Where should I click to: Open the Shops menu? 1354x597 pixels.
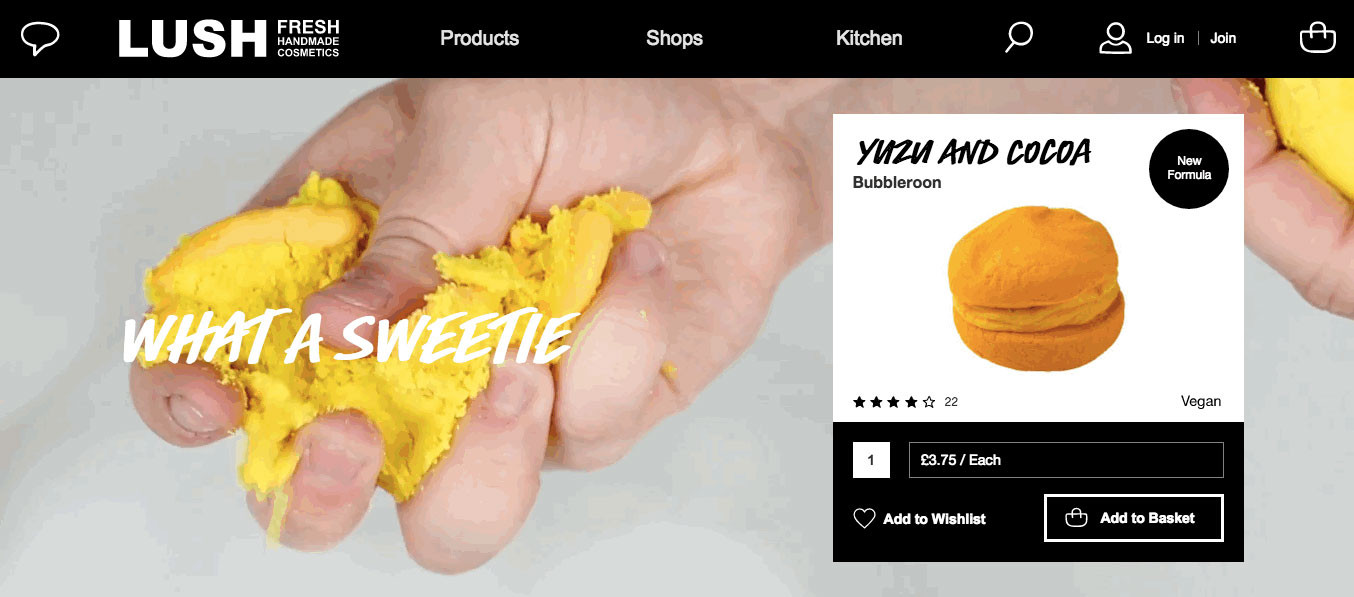[674, 39]
